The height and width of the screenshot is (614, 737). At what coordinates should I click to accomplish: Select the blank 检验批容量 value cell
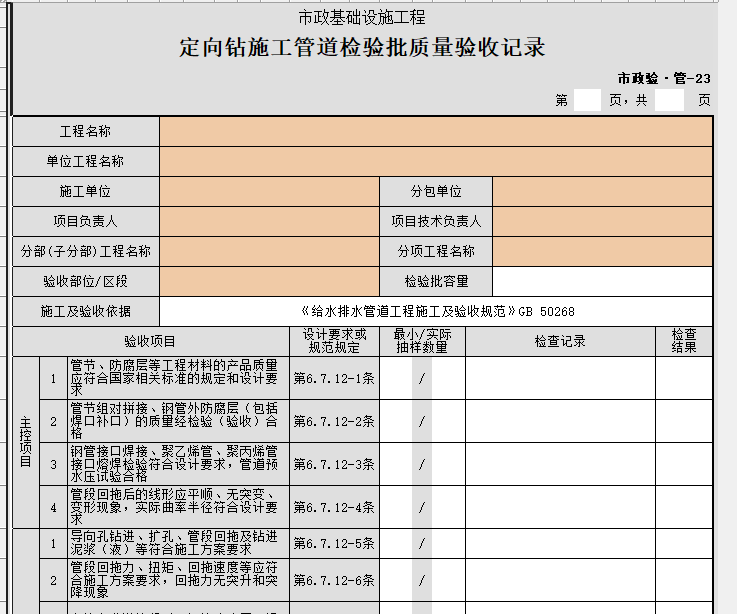[602, 282]
